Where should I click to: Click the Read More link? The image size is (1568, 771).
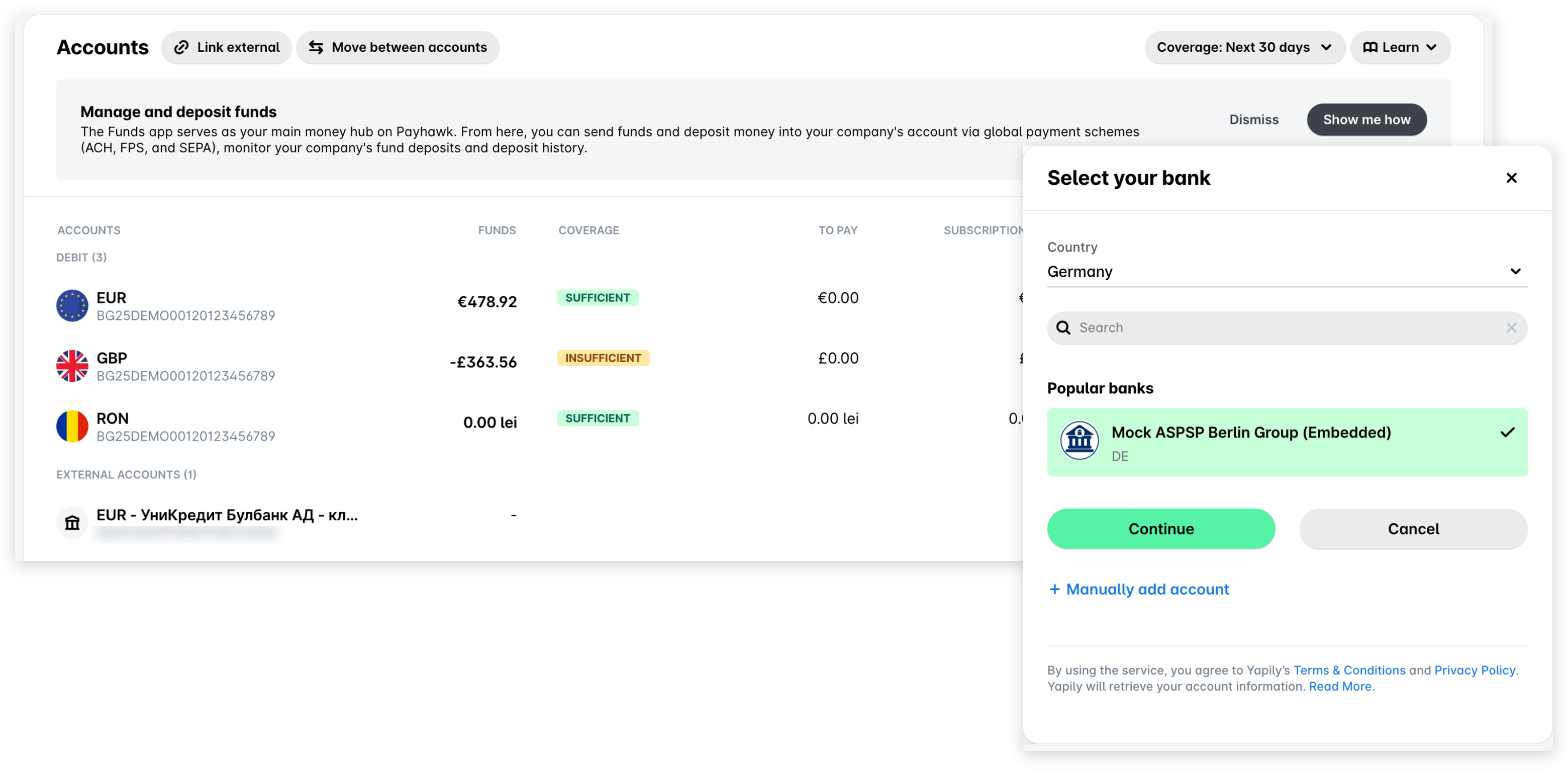1340,687
